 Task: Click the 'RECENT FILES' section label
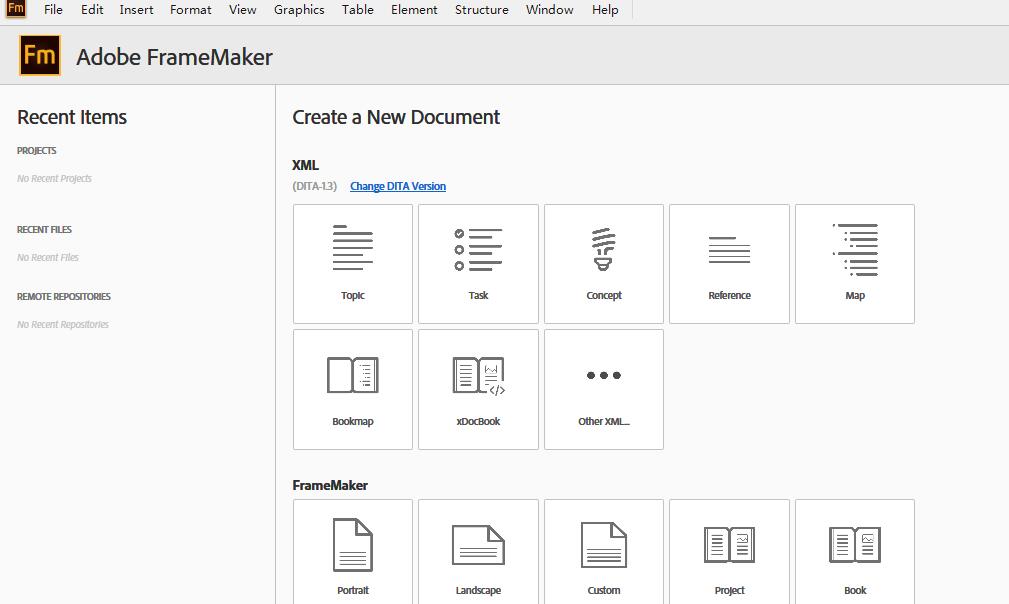[x=44, y=230]
